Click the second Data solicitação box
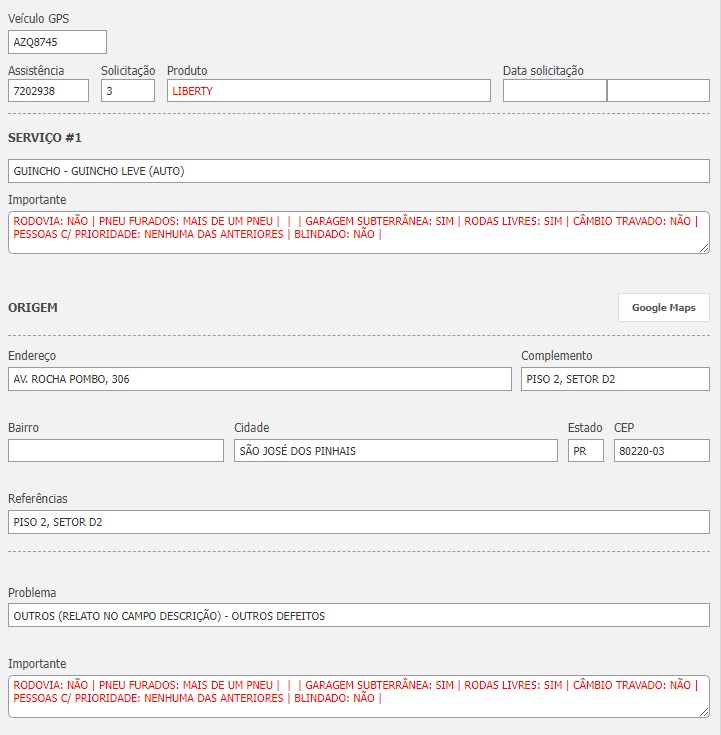721x735 pixels. pyautogui.click(x=658, y=91)
